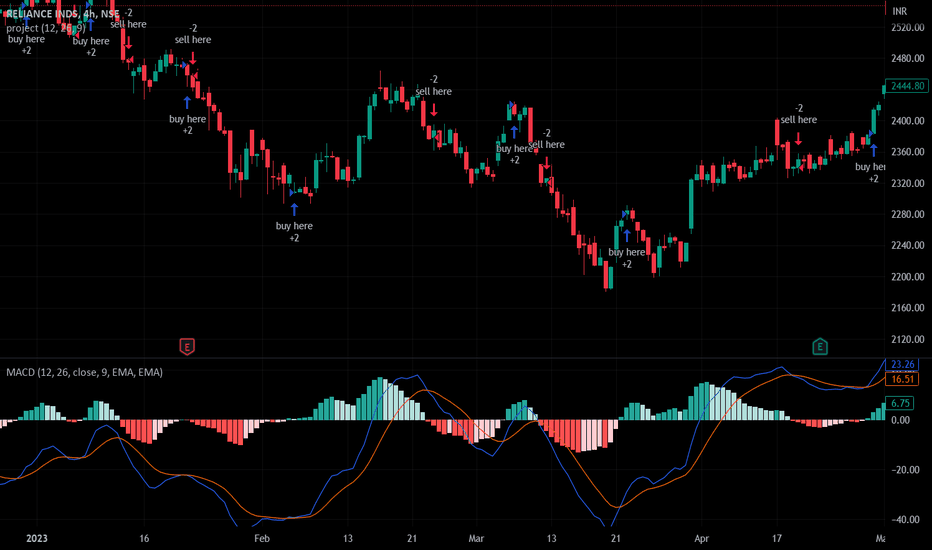Click the 2280.00 price axis label
The width and height of the screenshot is (932, 550).
908,214
